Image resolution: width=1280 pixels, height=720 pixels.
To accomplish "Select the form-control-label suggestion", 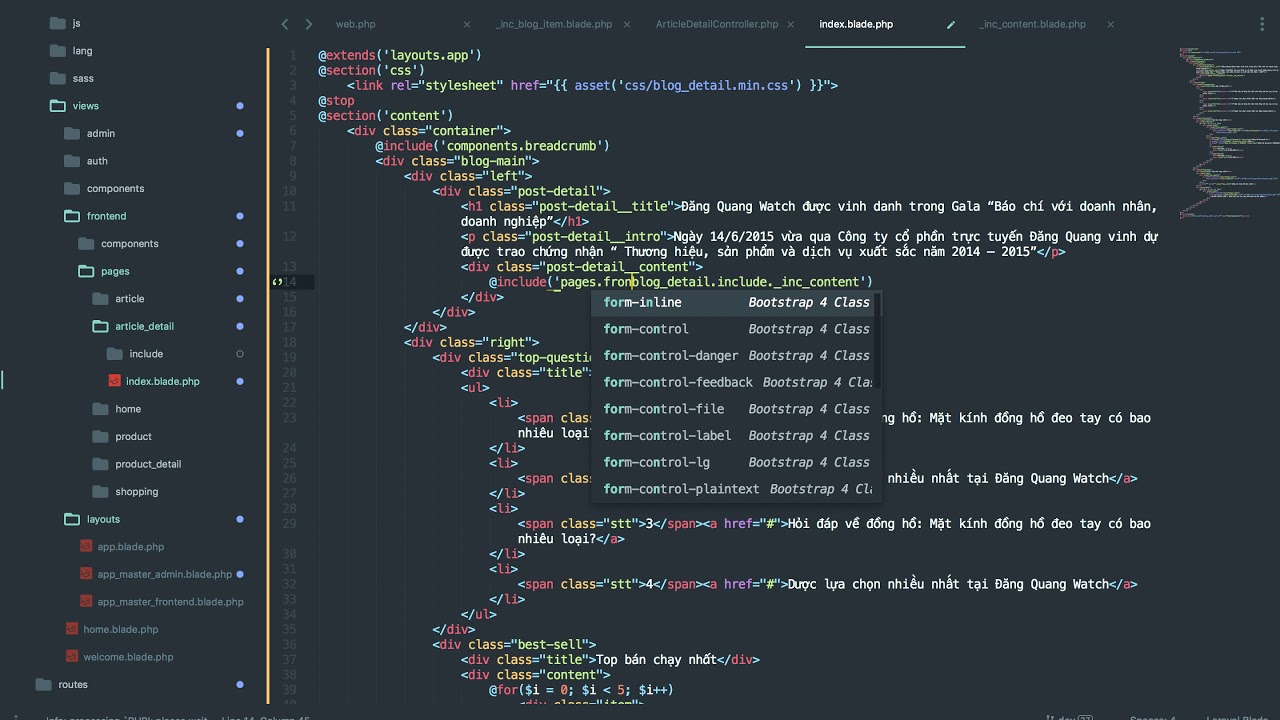I will [x=736, y=436].
